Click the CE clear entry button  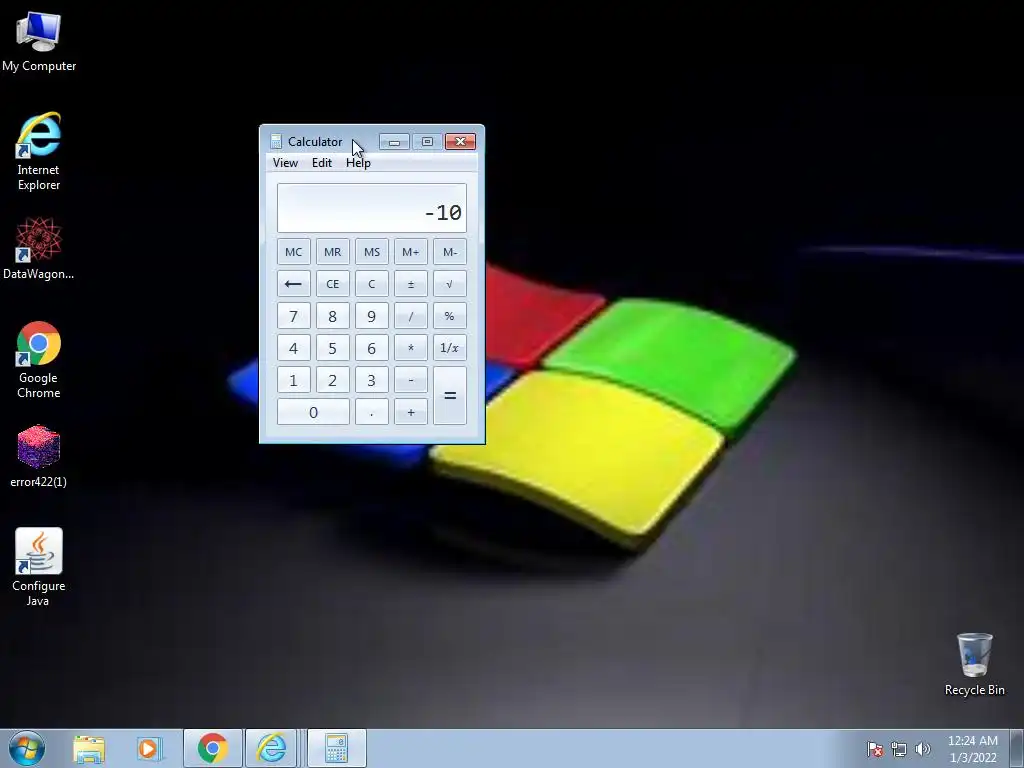[332, 284]
